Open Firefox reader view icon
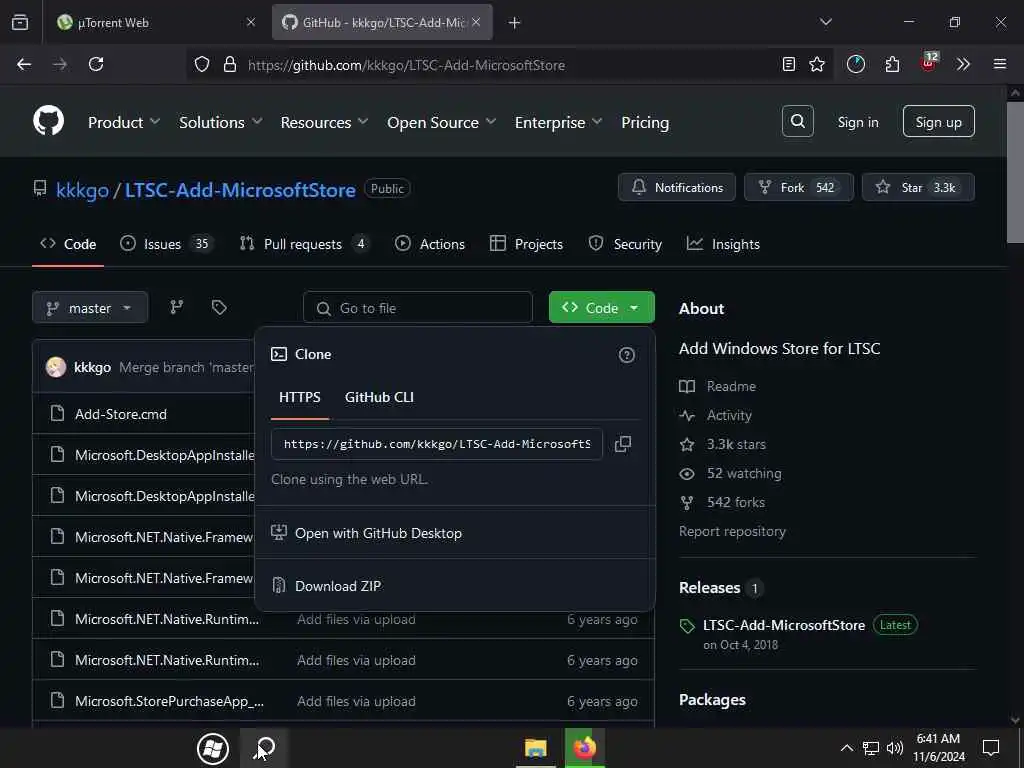The image size is (1024, 768). click(x=789, y=64)
